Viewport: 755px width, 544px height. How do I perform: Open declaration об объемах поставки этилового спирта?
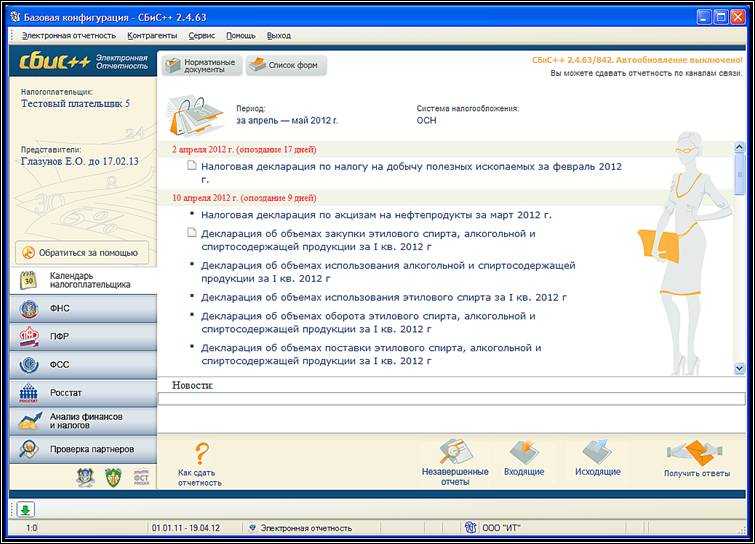[371, 354]
